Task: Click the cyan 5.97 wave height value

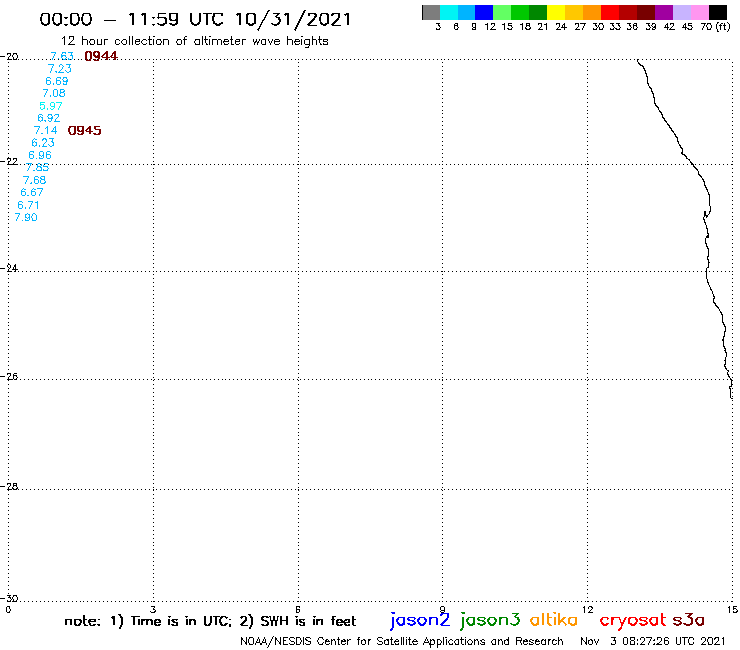Action: click(51, 106)
